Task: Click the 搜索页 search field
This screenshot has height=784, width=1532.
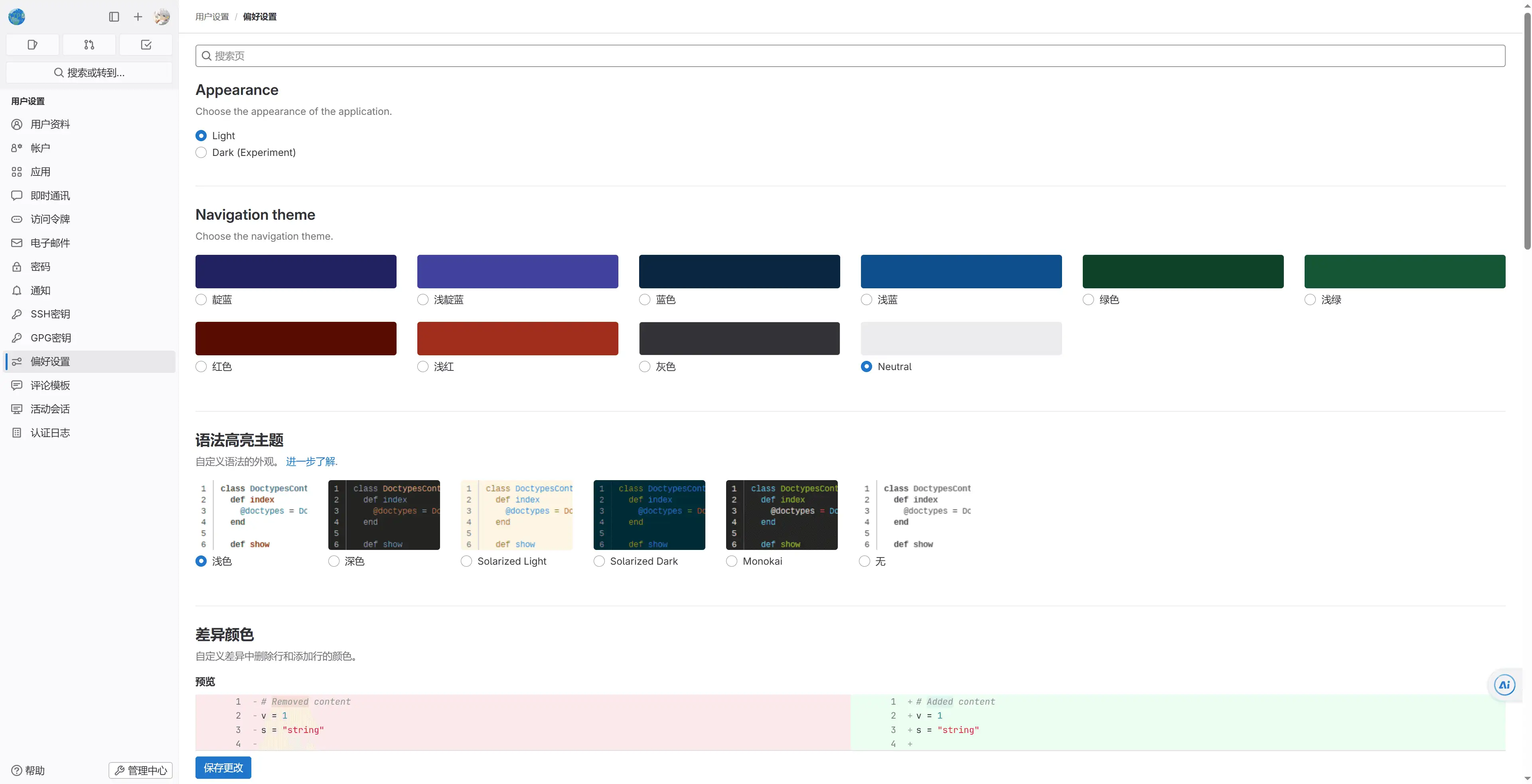Action: tap(851, 56)
